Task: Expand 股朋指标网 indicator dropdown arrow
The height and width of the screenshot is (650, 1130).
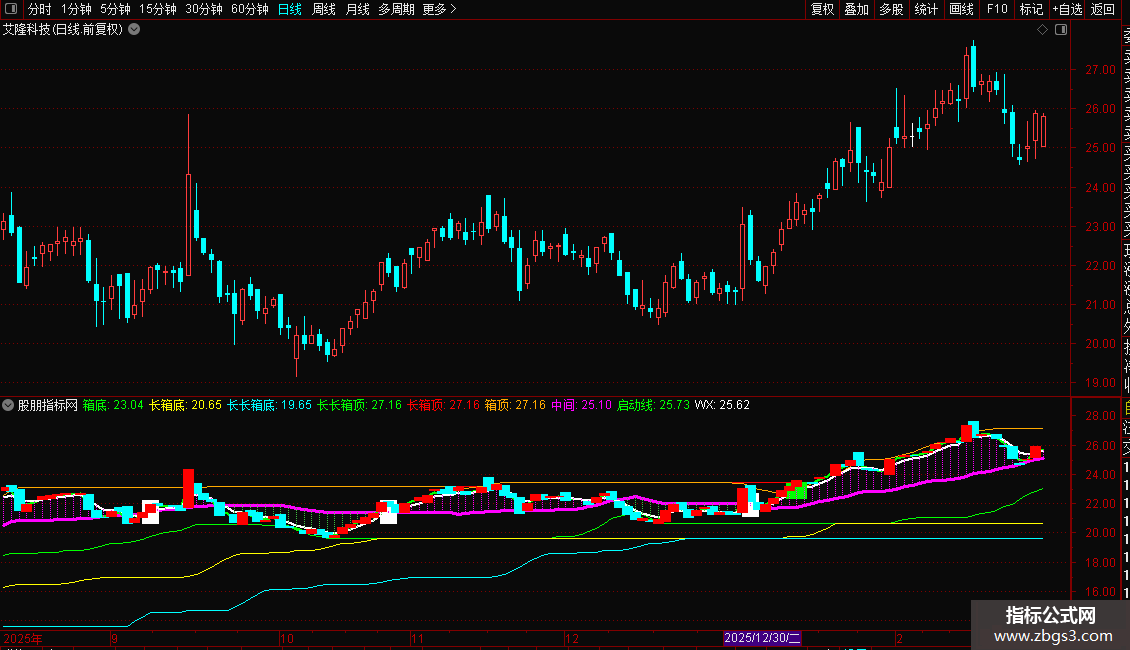Action: [9, 406]
